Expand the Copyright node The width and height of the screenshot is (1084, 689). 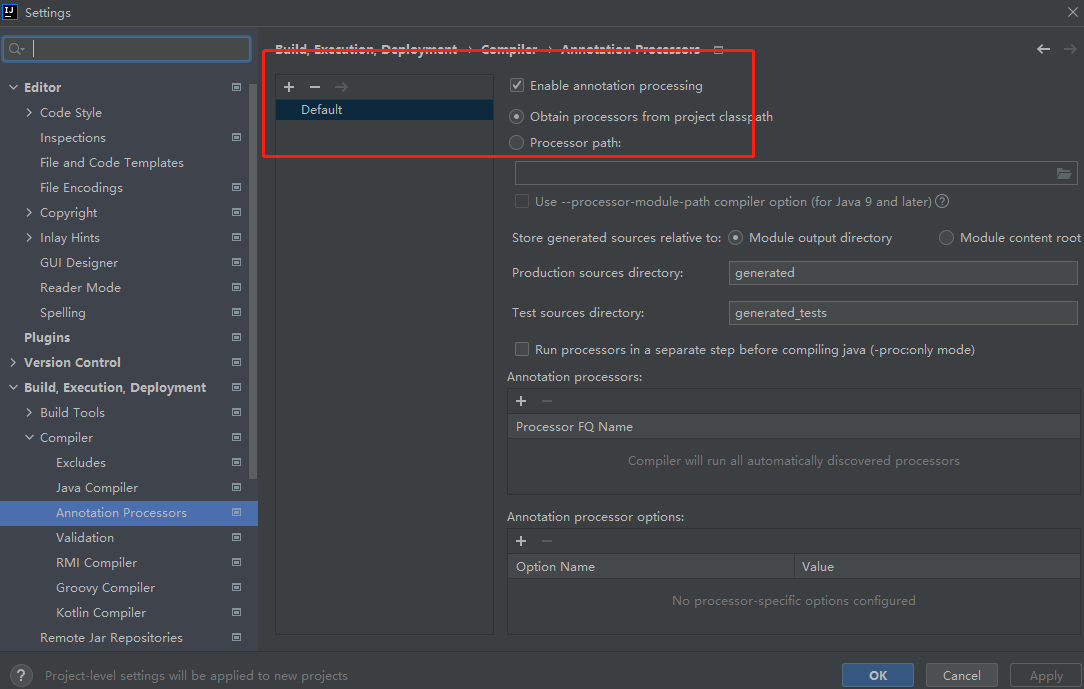(x=29, y=212)
